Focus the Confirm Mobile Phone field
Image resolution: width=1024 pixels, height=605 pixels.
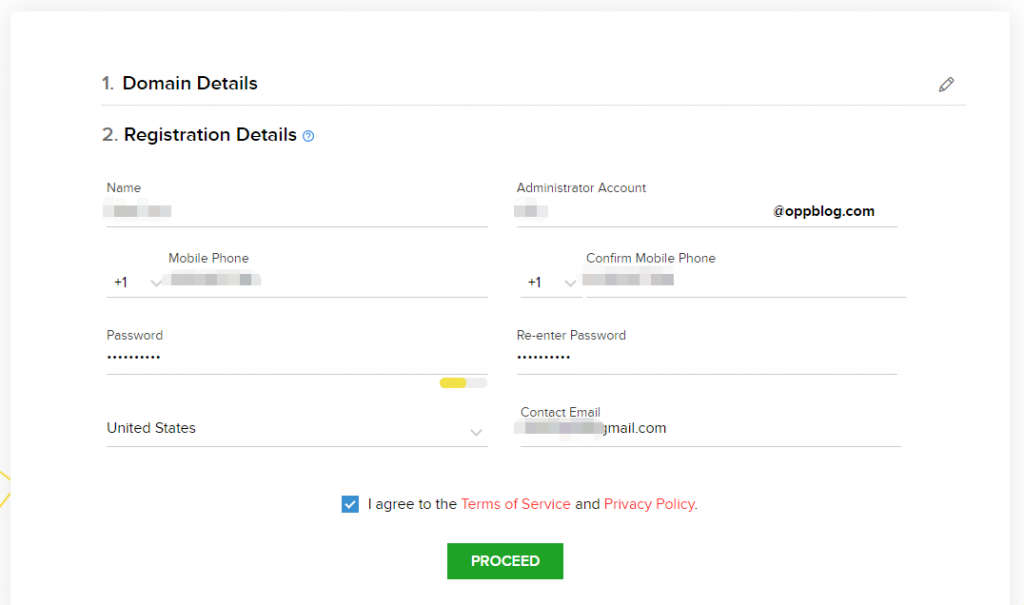(x=744, y=281)
